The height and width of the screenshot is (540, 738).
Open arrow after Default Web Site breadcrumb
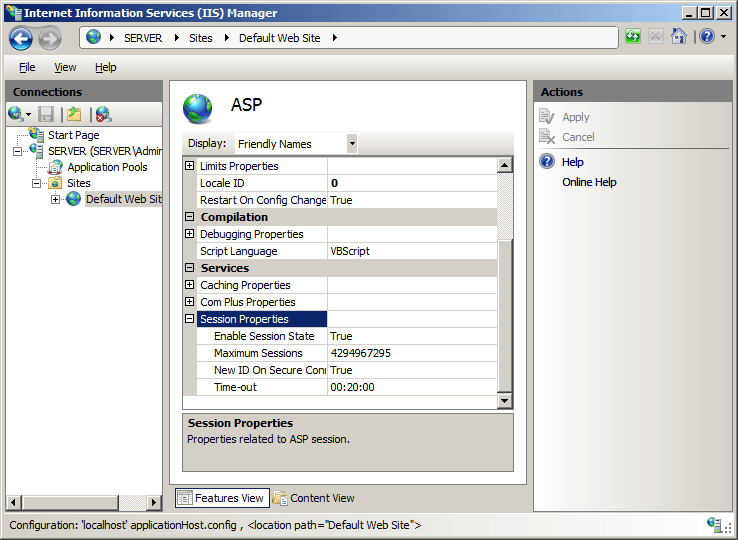[335, 38]
